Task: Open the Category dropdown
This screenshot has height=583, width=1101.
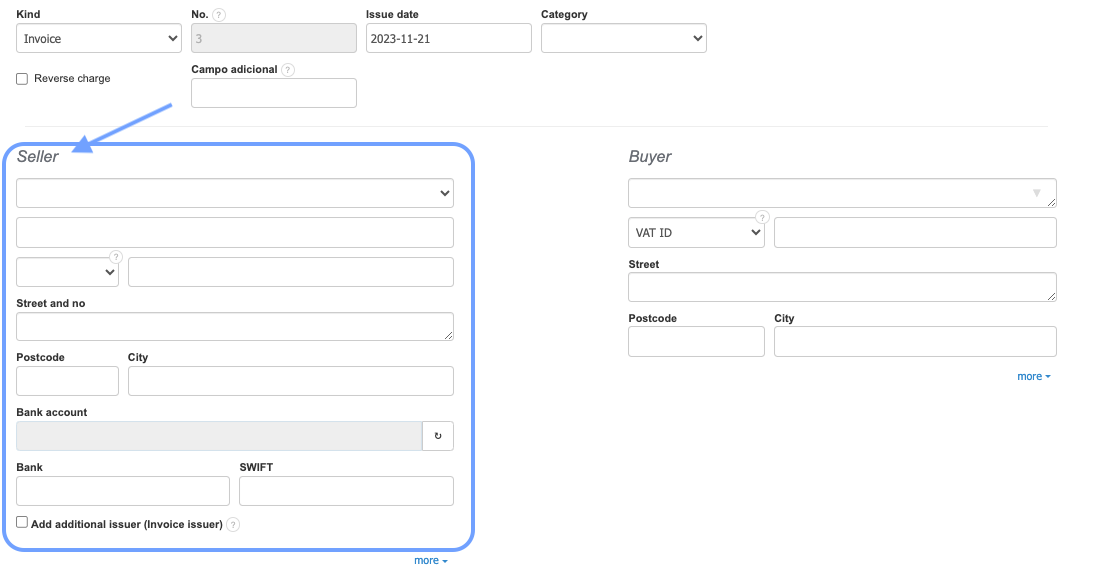Action: [x=623, y=39]
